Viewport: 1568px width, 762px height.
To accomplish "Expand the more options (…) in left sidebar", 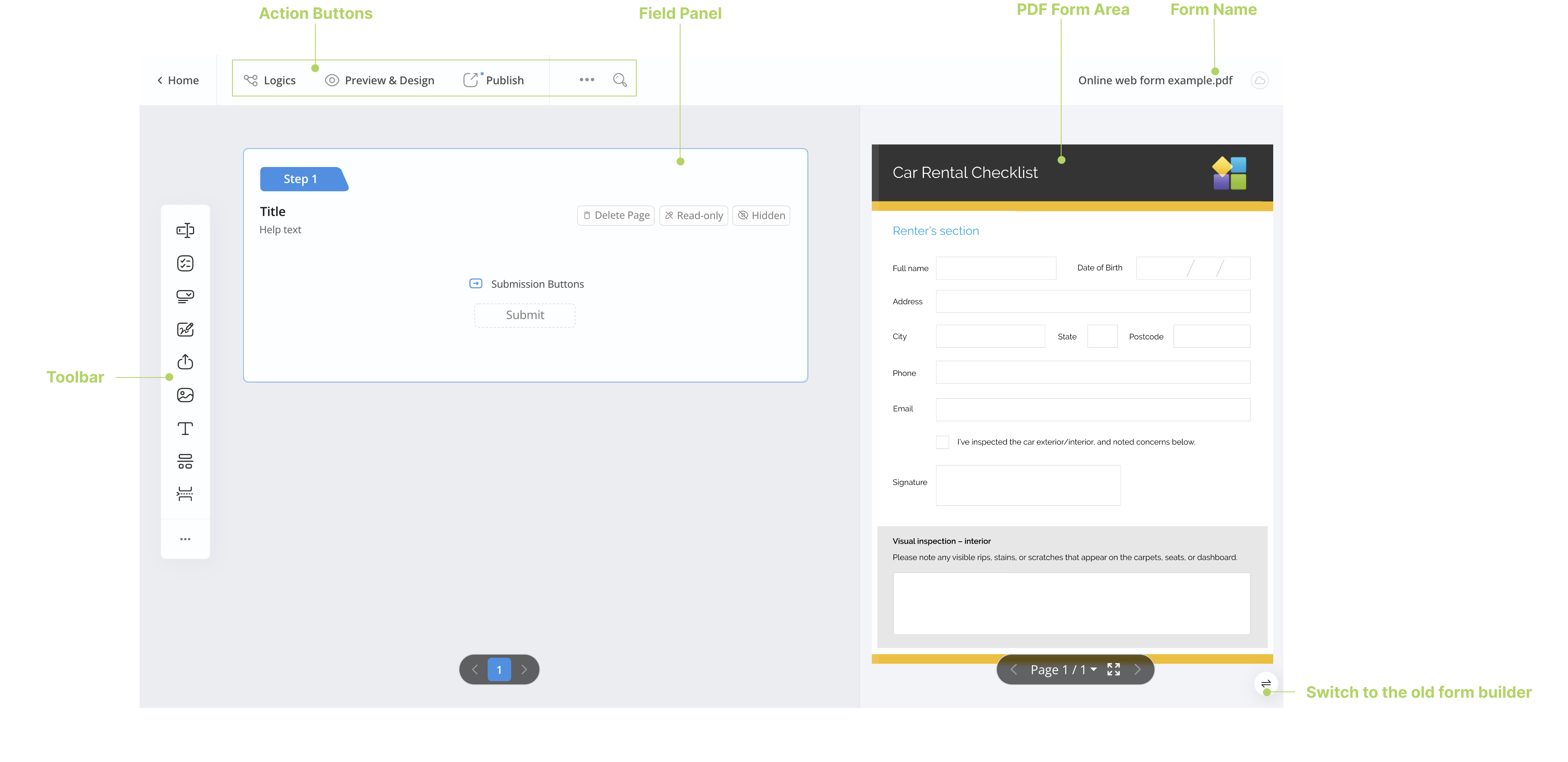I will pos(185,538).
